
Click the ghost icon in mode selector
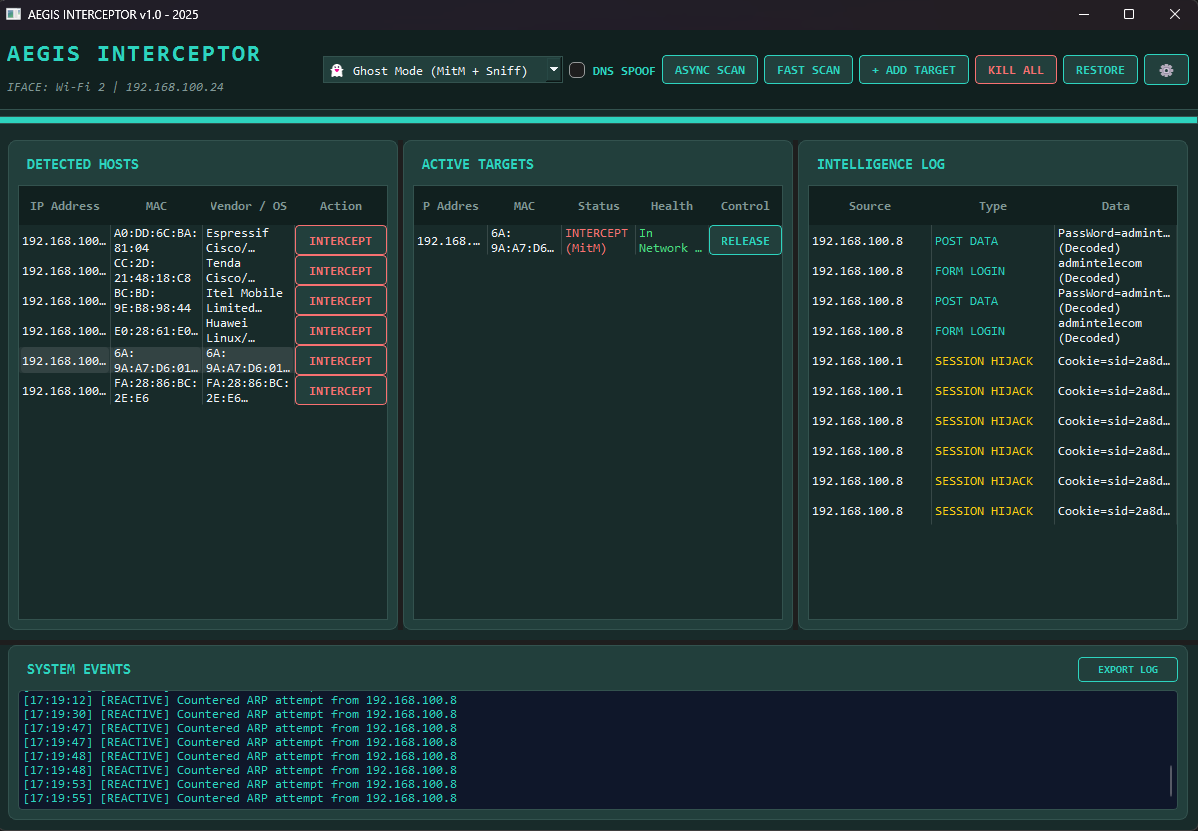(337, 71)
